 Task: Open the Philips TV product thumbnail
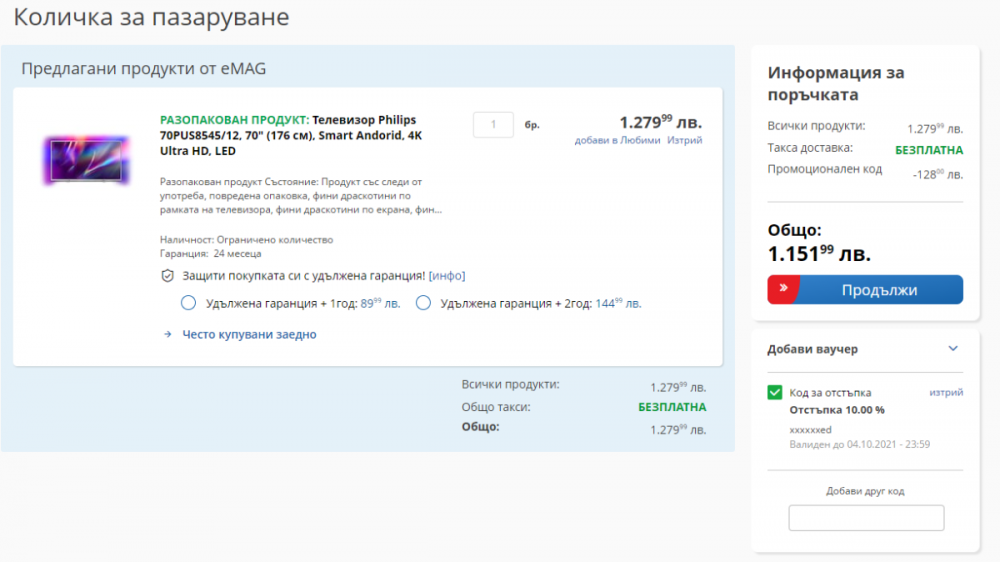click(86, 159)
